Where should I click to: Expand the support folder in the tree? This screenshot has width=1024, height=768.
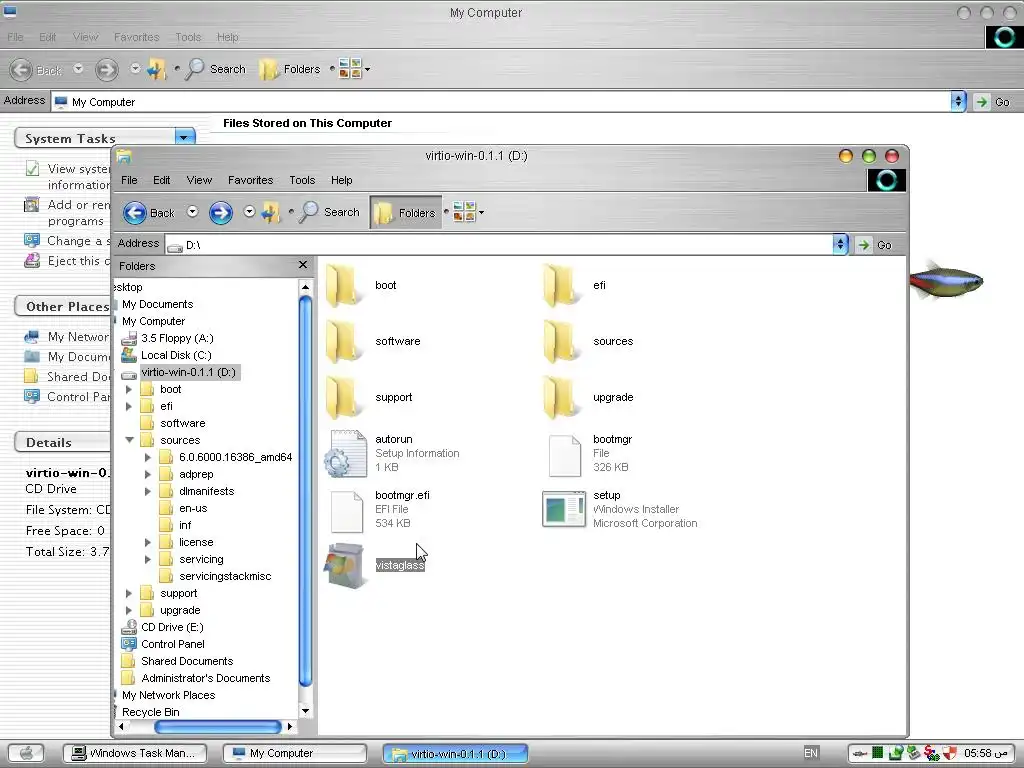point(129,593)
